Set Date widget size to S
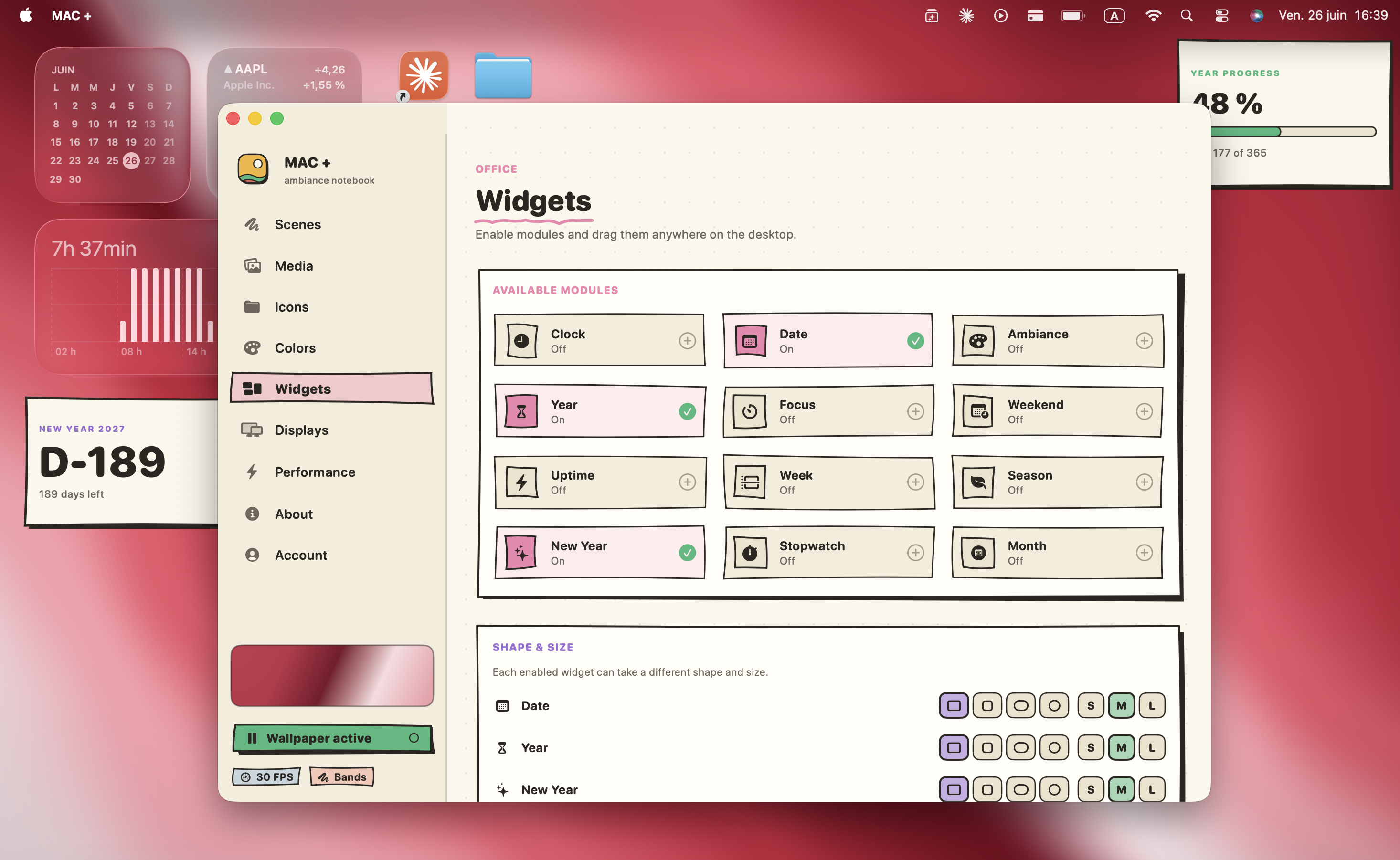Viewport: 1400px width, 860px height. point(1091,705)
